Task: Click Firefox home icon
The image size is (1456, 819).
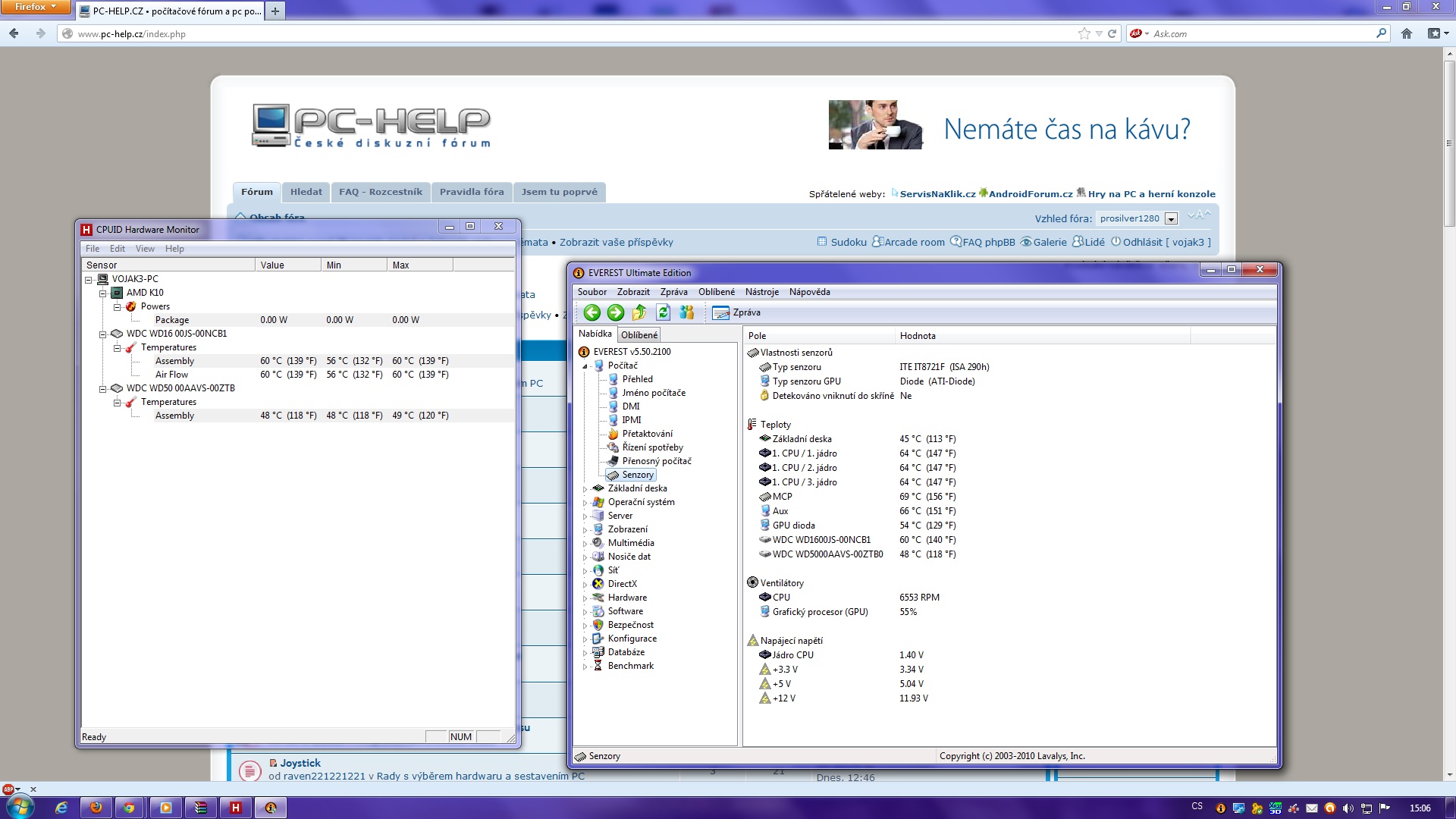Action: coord(1407,33)
